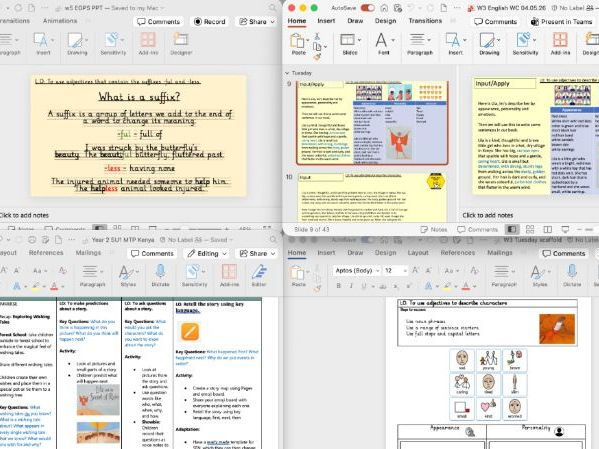Image resolution: width=599 pixels, height=449 pixels.
Task: Select the Slide Sorter view icon
Action: [530, 229]
